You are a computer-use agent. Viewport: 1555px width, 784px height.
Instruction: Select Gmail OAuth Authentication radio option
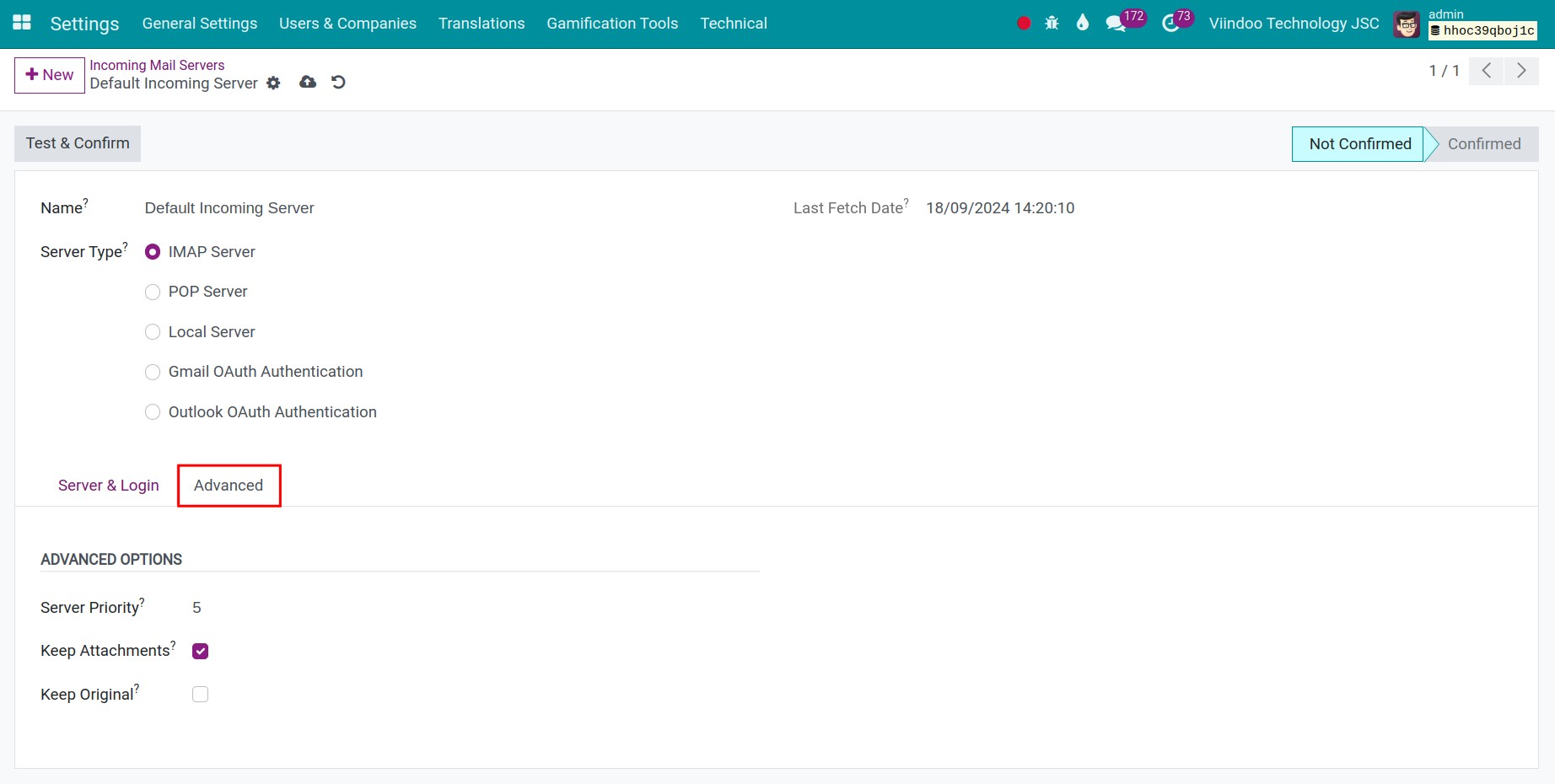coord(153,372)
